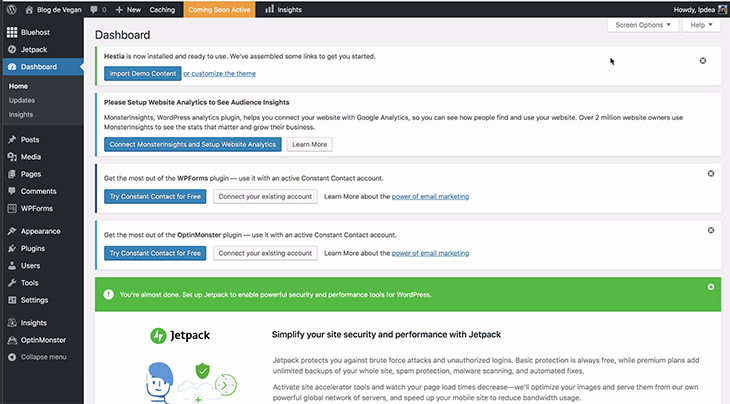This screenshot has height=404, width=730.
Task: Click the OptinMonster monster icon
Action: point(12,340)
